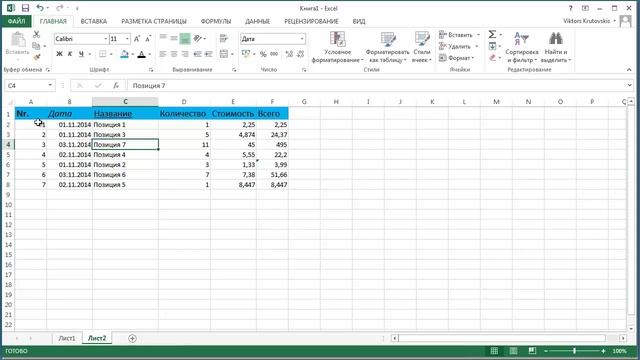Expand Условное форматирование menu

point(337,47)
